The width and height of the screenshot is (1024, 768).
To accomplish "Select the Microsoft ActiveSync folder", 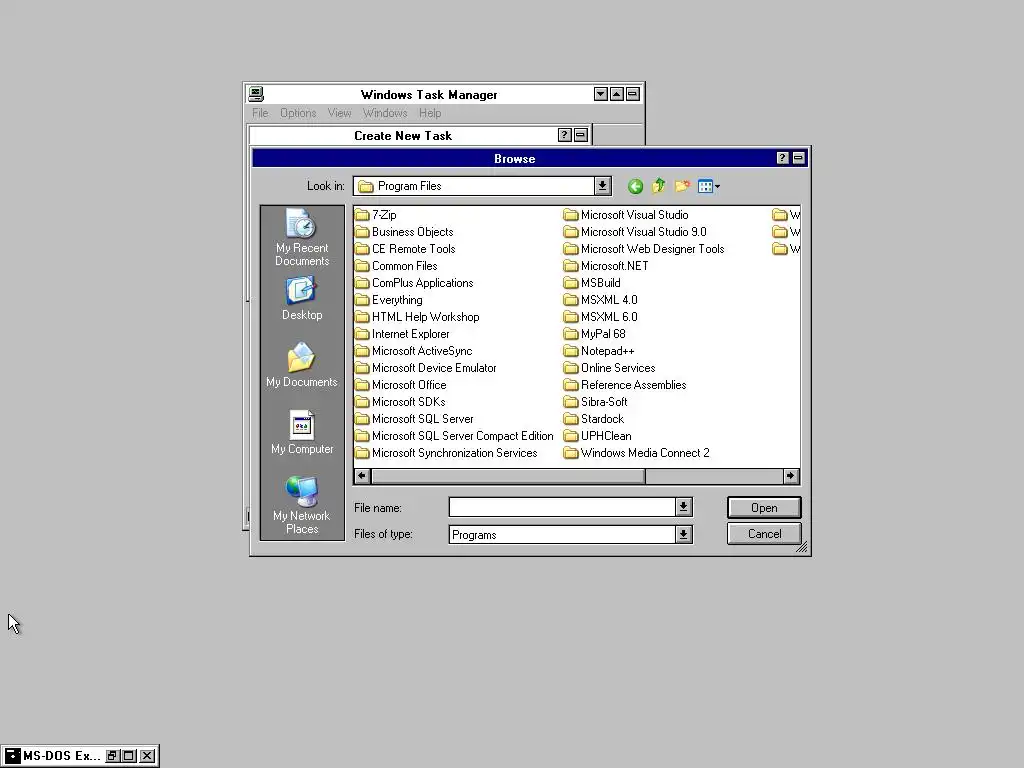I will click(414, 351).
